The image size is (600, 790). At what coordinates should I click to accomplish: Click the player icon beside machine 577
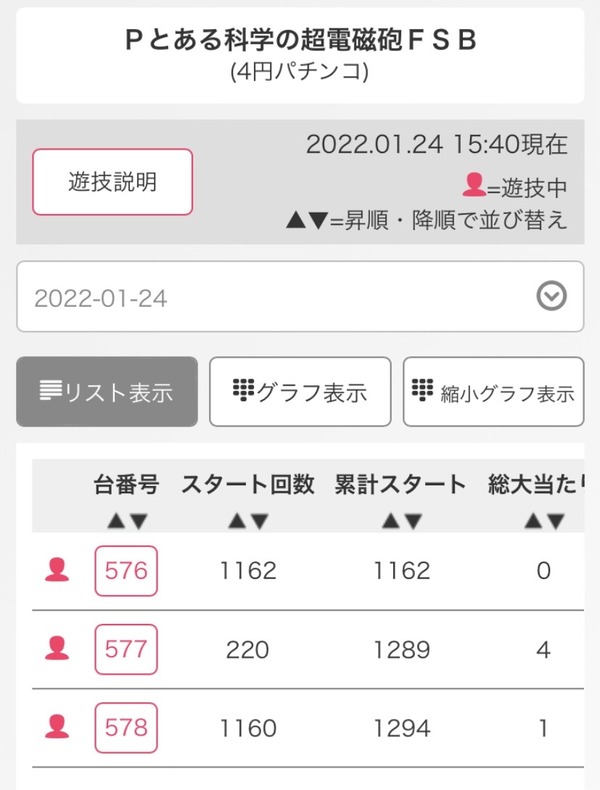pyautogui.click(x=57, y=648)
